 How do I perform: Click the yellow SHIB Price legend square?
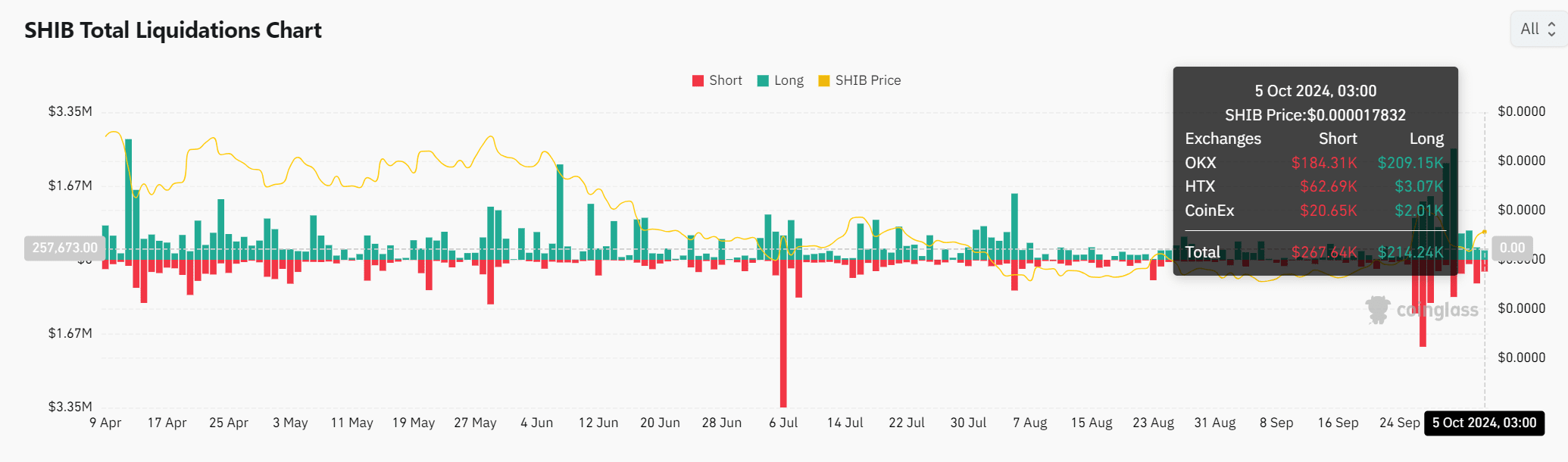[824, 81]
